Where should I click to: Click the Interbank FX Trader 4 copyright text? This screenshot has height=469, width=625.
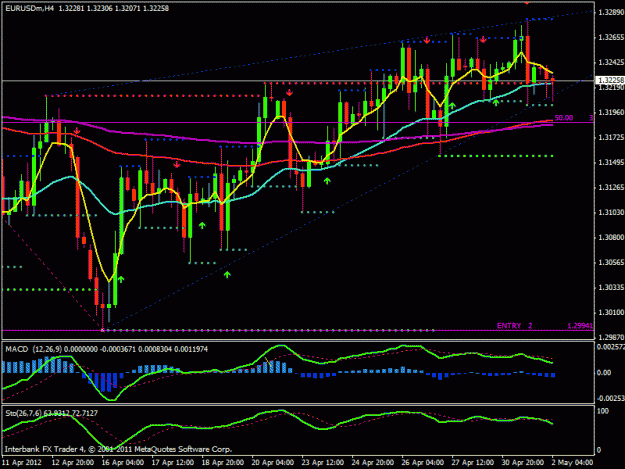tap(118, 449)
